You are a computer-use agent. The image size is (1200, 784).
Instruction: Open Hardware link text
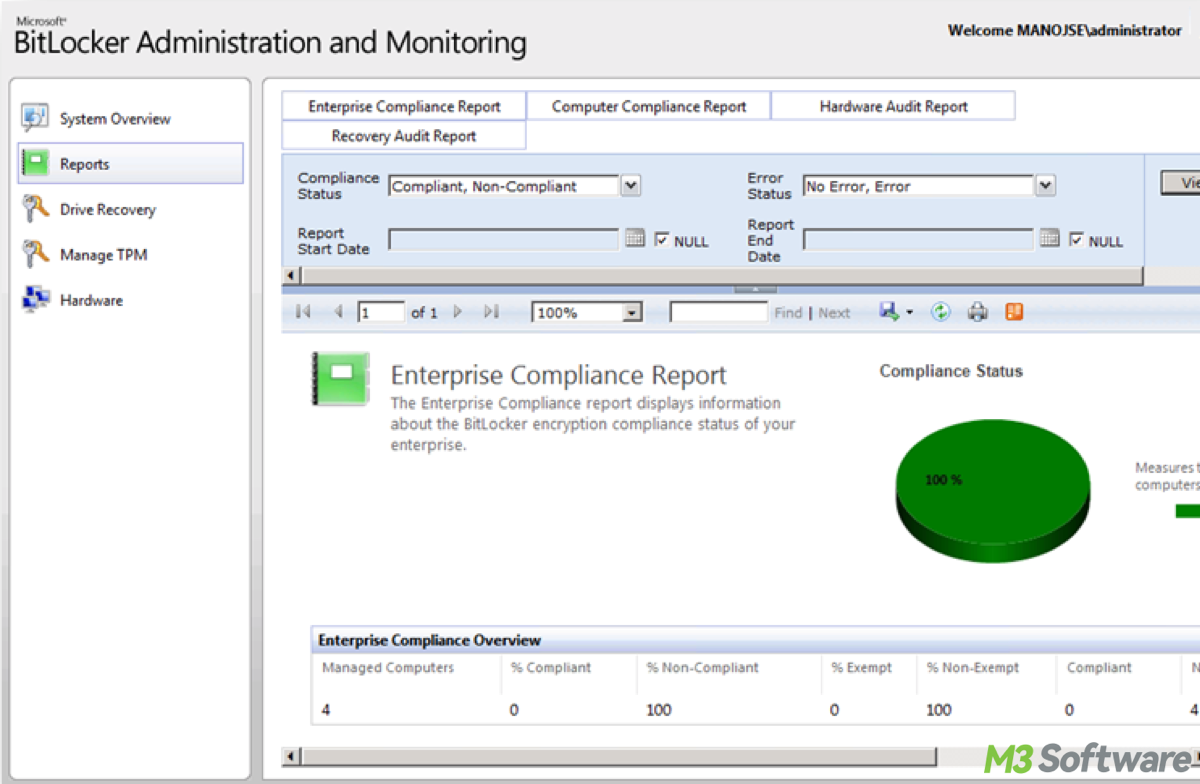point(91,300)
